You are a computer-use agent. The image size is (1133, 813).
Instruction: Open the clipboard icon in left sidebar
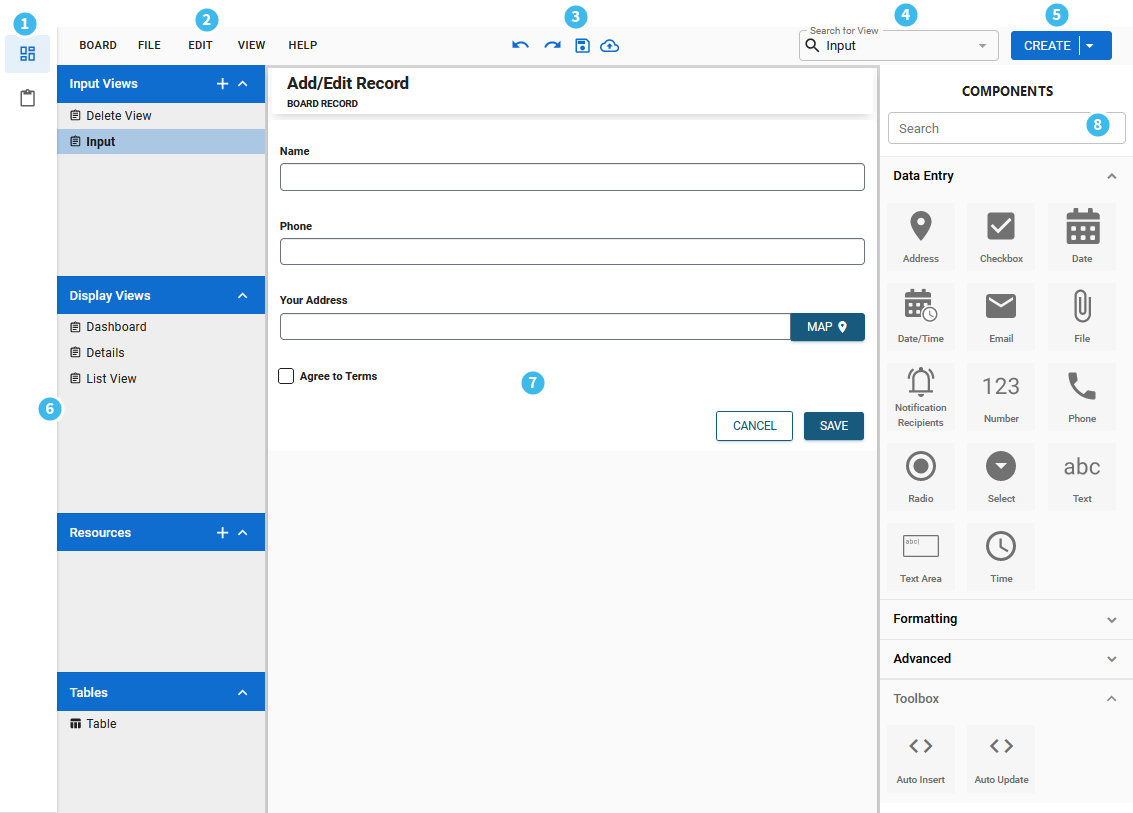pos(28,98)
